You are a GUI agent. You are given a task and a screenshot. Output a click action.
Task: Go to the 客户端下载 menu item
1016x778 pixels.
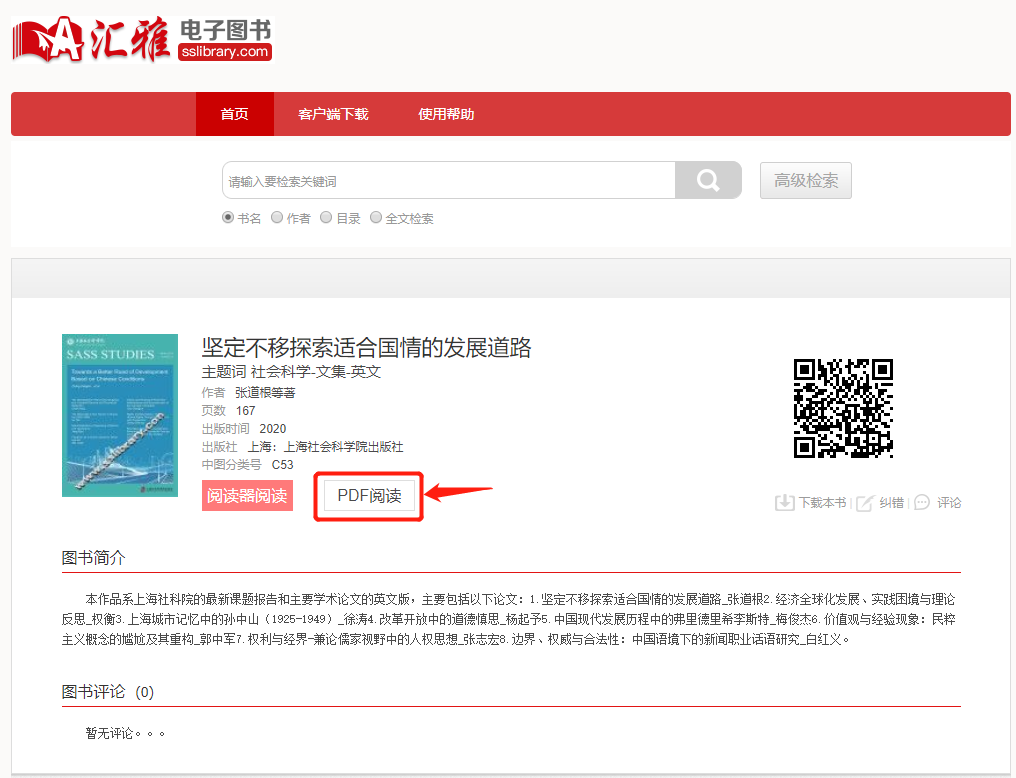(x=333, y=114)
